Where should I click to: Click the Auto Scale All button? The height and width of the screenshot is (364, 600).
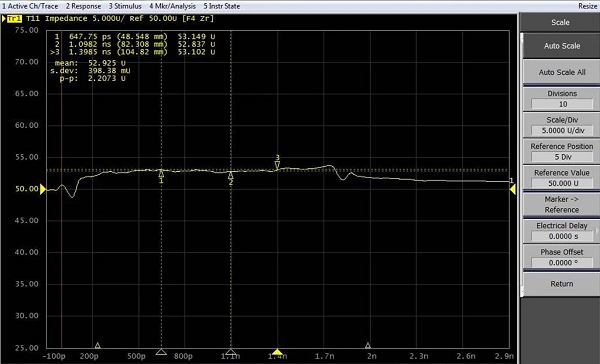(562, 72)
